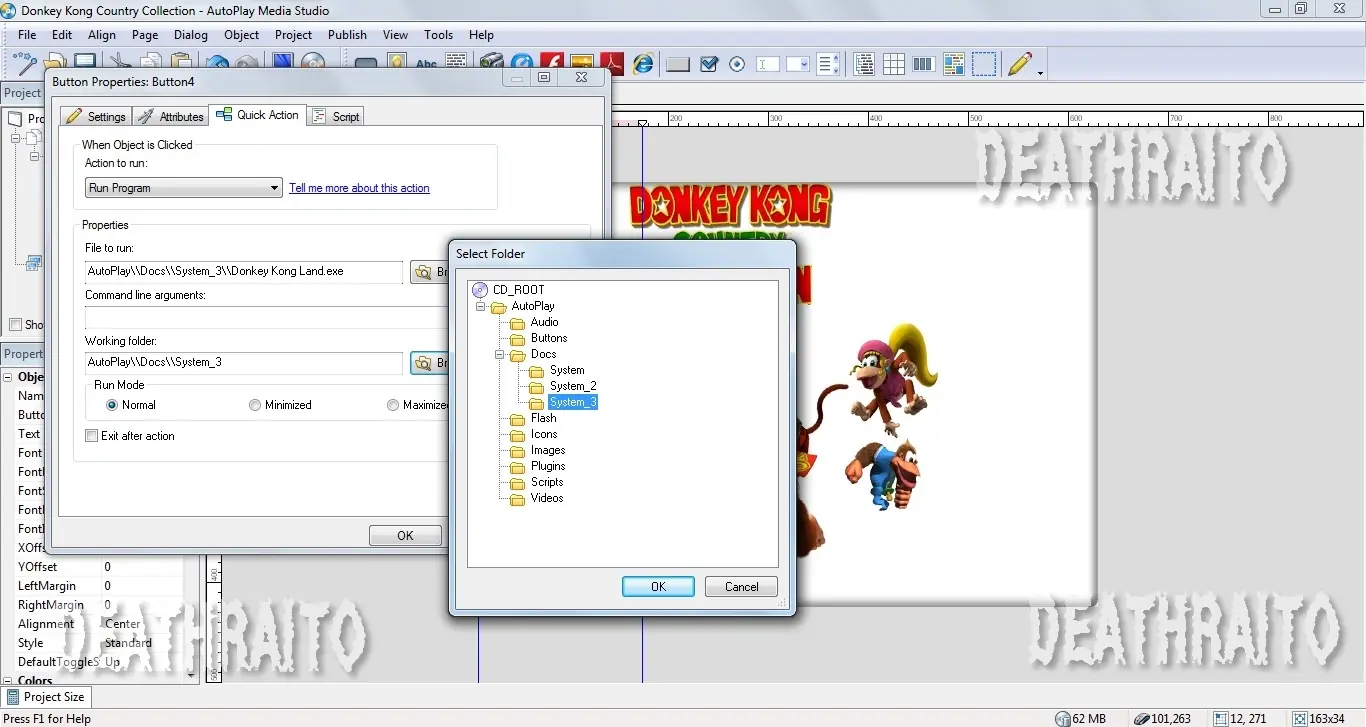Click the 62 MB status bar entry
Image resolution: width=1366 pixels, height=727 pixels.
pyautogui.click(x=1081, y=718)
